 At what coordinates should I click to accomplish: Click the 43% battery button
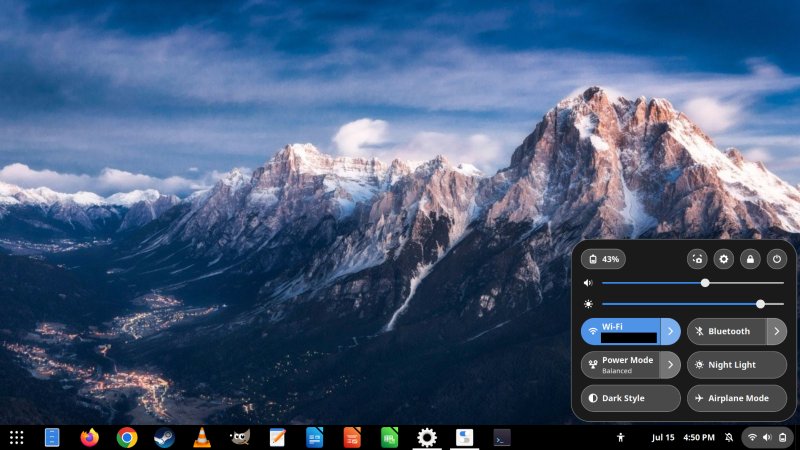point(604,259)
